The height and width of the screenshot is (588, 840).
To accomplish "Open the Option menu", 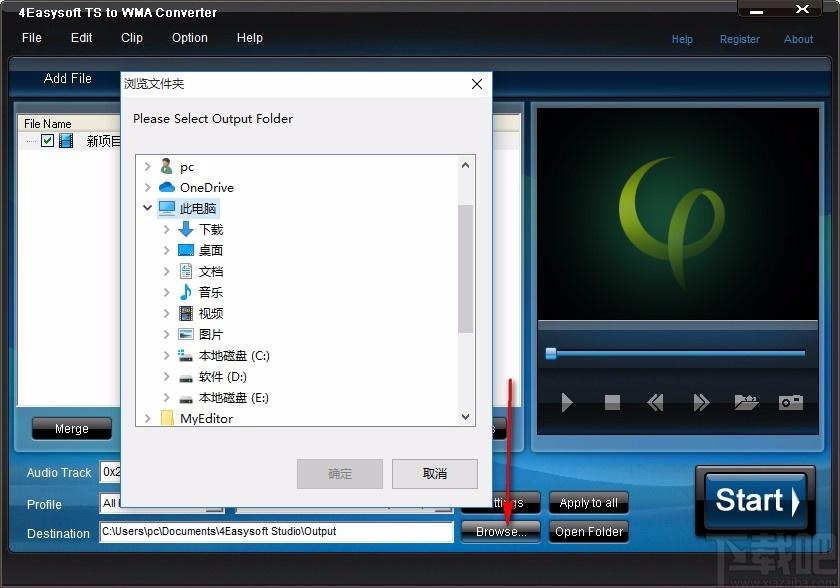I will point(190,38).
